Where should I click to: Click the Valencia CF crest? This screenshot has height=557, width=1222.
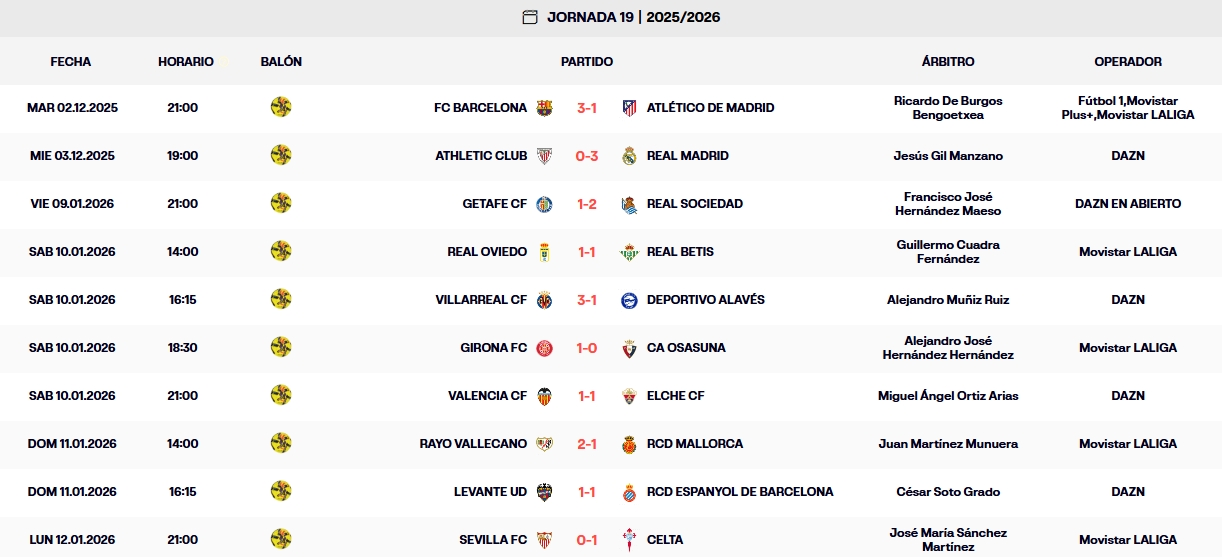tap(545, 396)
